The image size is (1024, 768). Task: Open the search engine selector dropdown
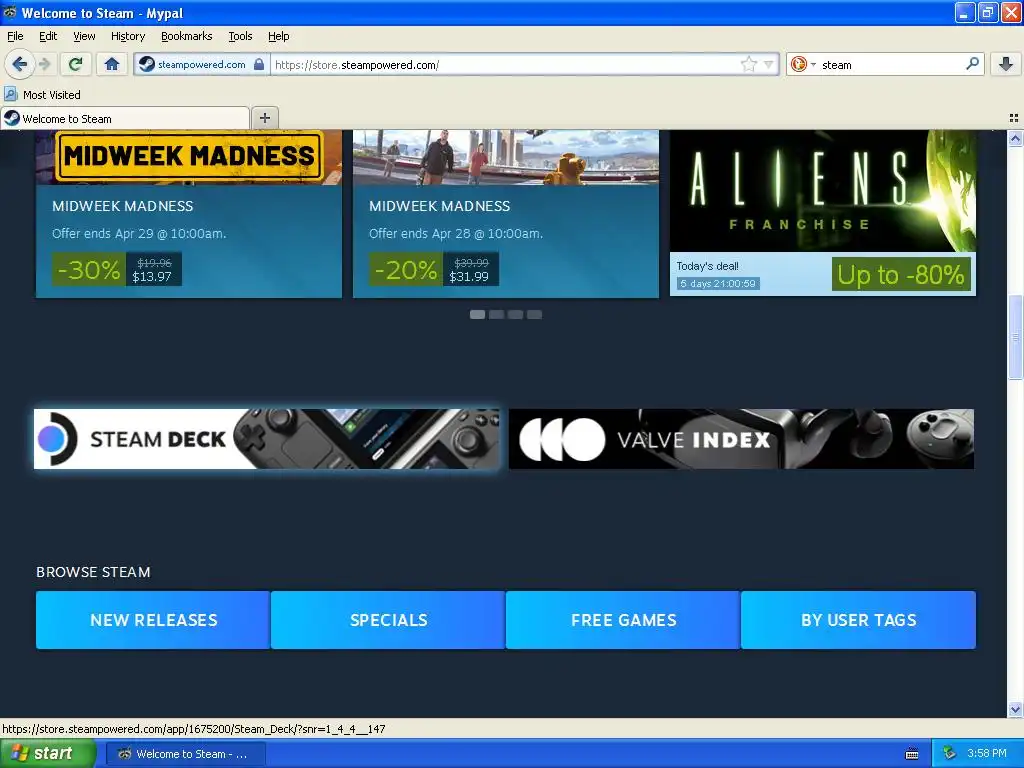[x=803, y=64]
